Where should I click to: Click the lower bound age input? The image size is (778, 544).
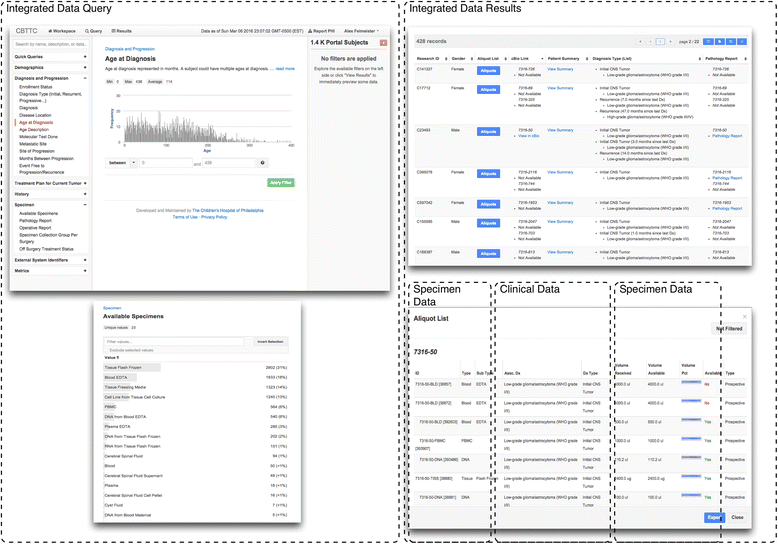[x=165, y=163]
